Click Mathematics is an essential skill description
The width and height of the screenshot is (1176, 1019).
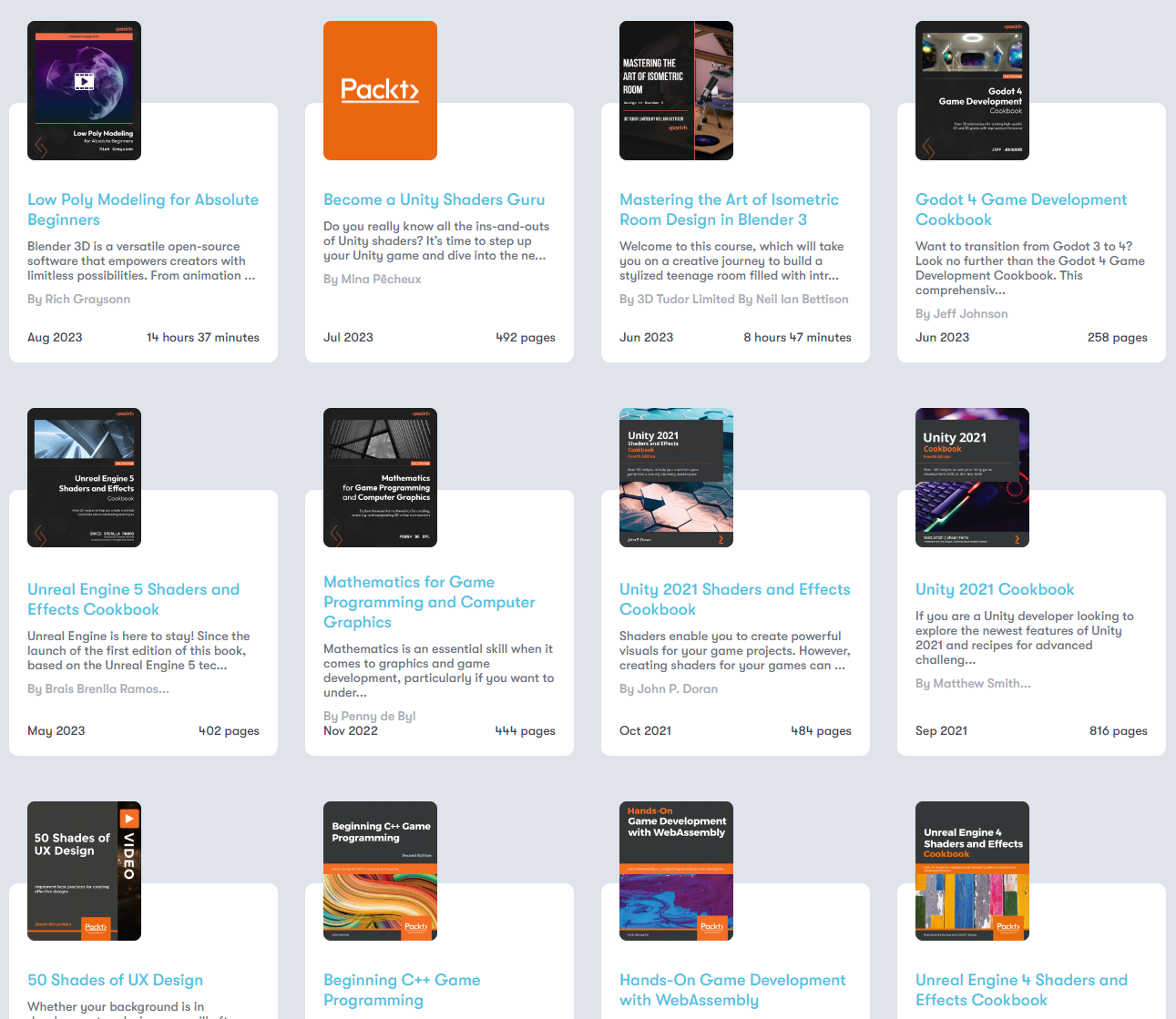point(438,670)
